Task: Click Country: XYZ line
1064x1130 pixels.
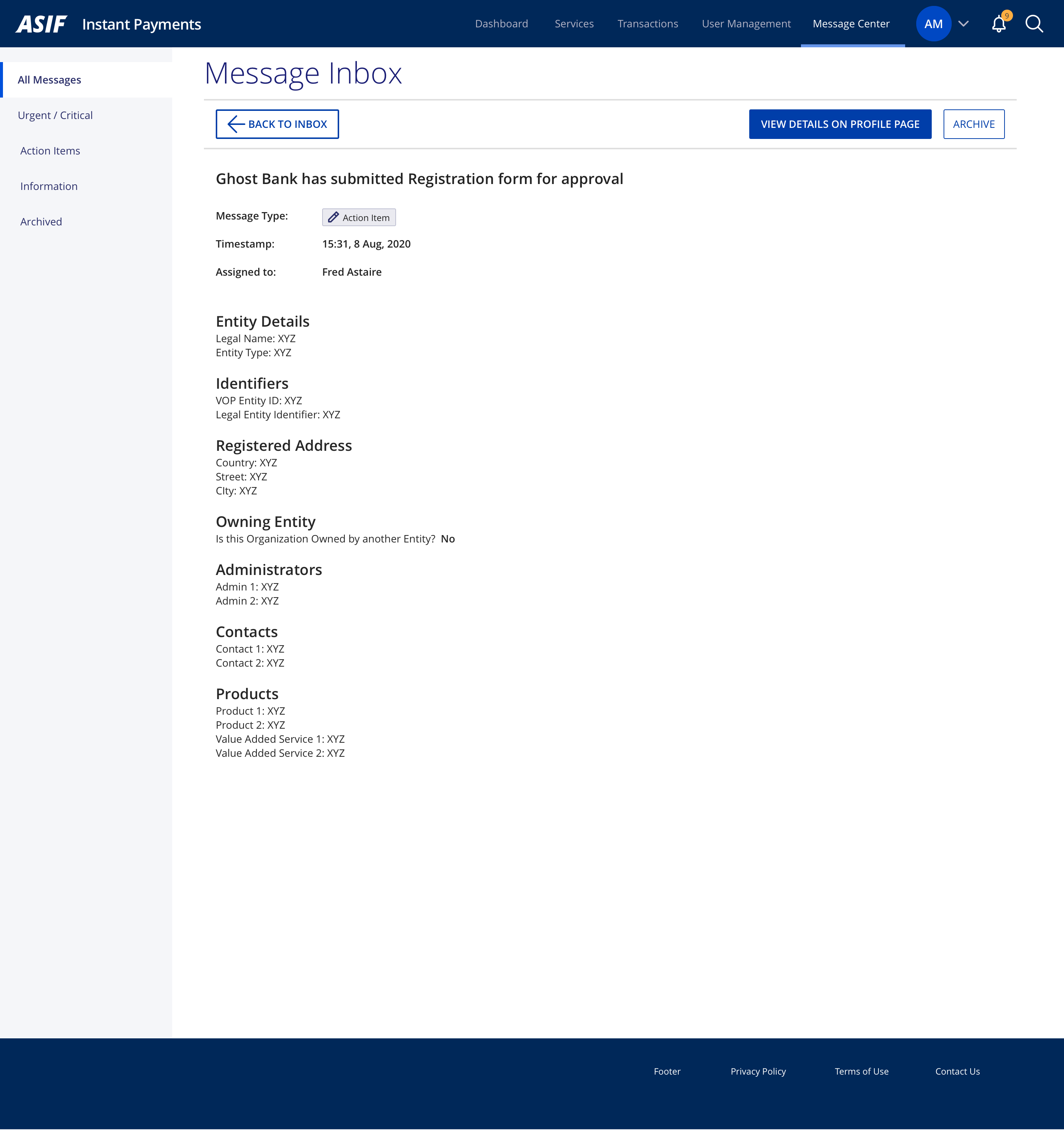Action: pos(246,463)
